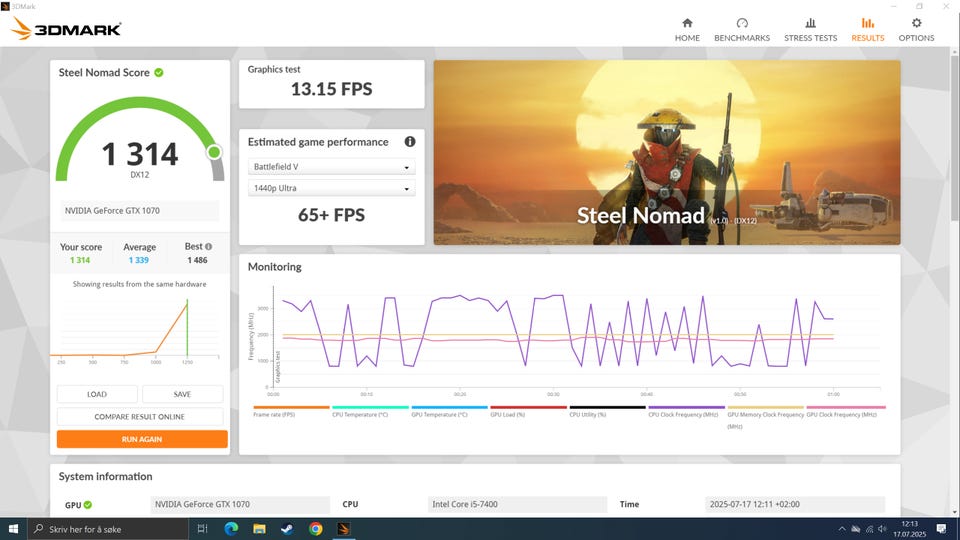Show hidden system tray icons

tap(842, 529)
